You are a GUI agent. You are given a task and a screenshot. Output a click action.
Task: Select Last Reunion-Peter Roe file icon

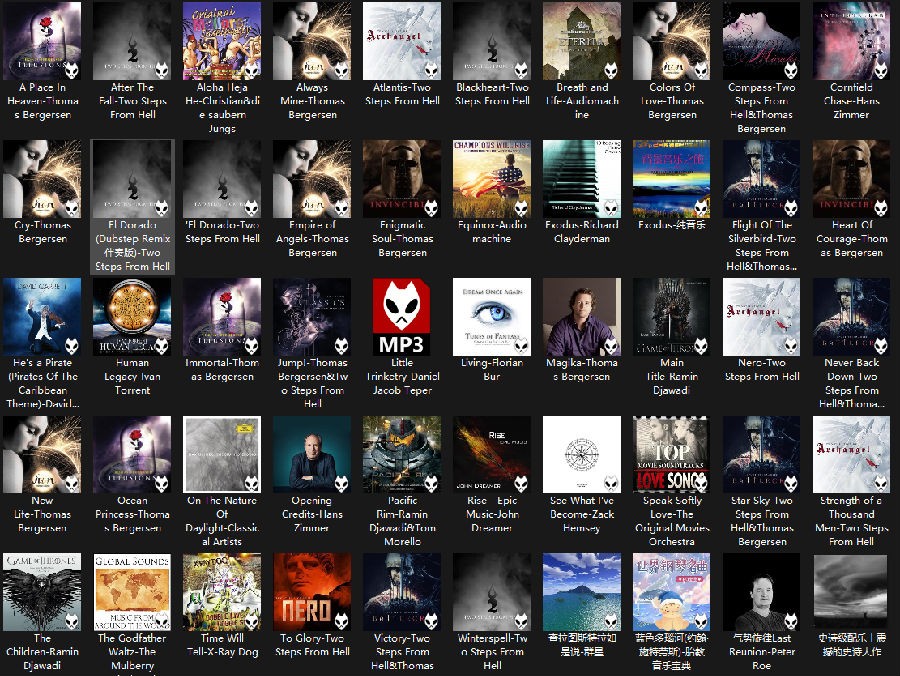click(762, 592)
